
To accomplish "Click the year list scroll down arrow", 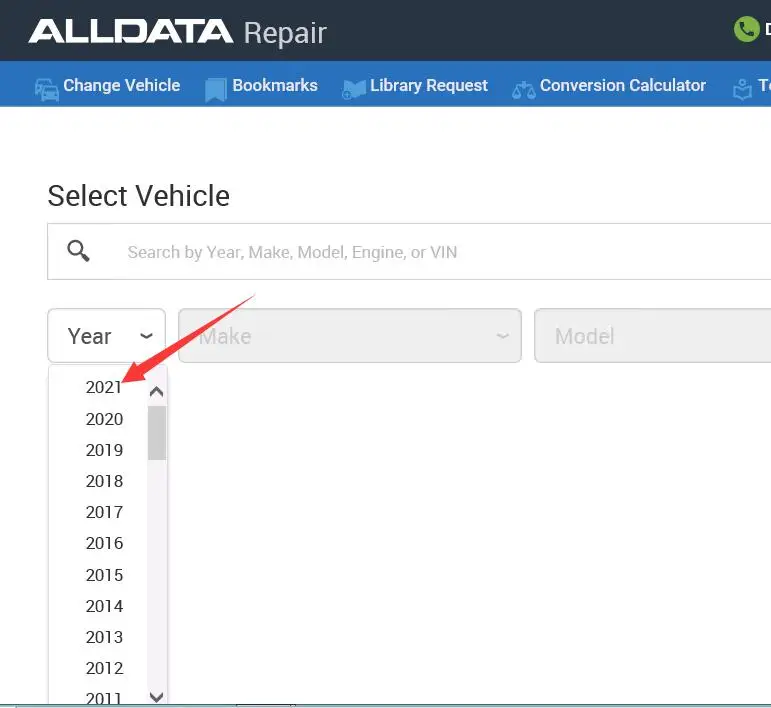I will pyautogui.click(x=156, y=697).
